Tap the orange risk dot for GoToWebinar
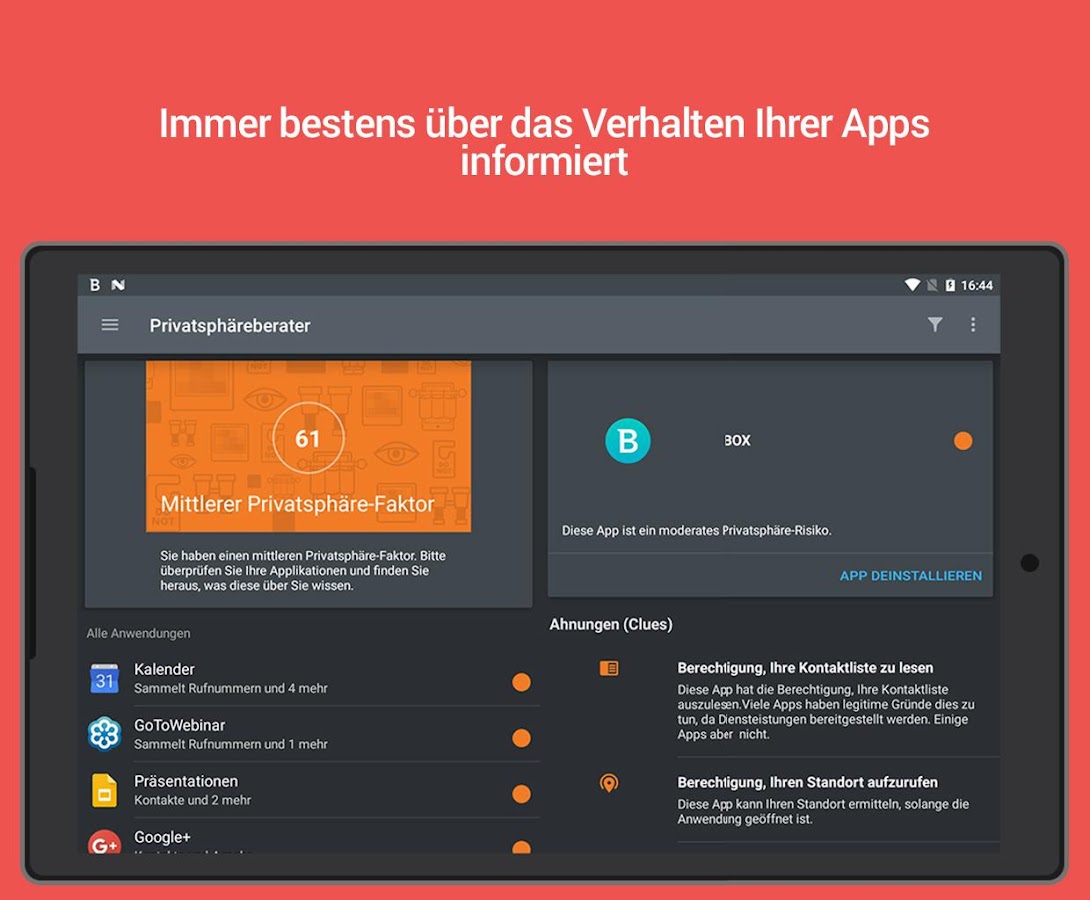1090x900 pixels. click(521, 737)
